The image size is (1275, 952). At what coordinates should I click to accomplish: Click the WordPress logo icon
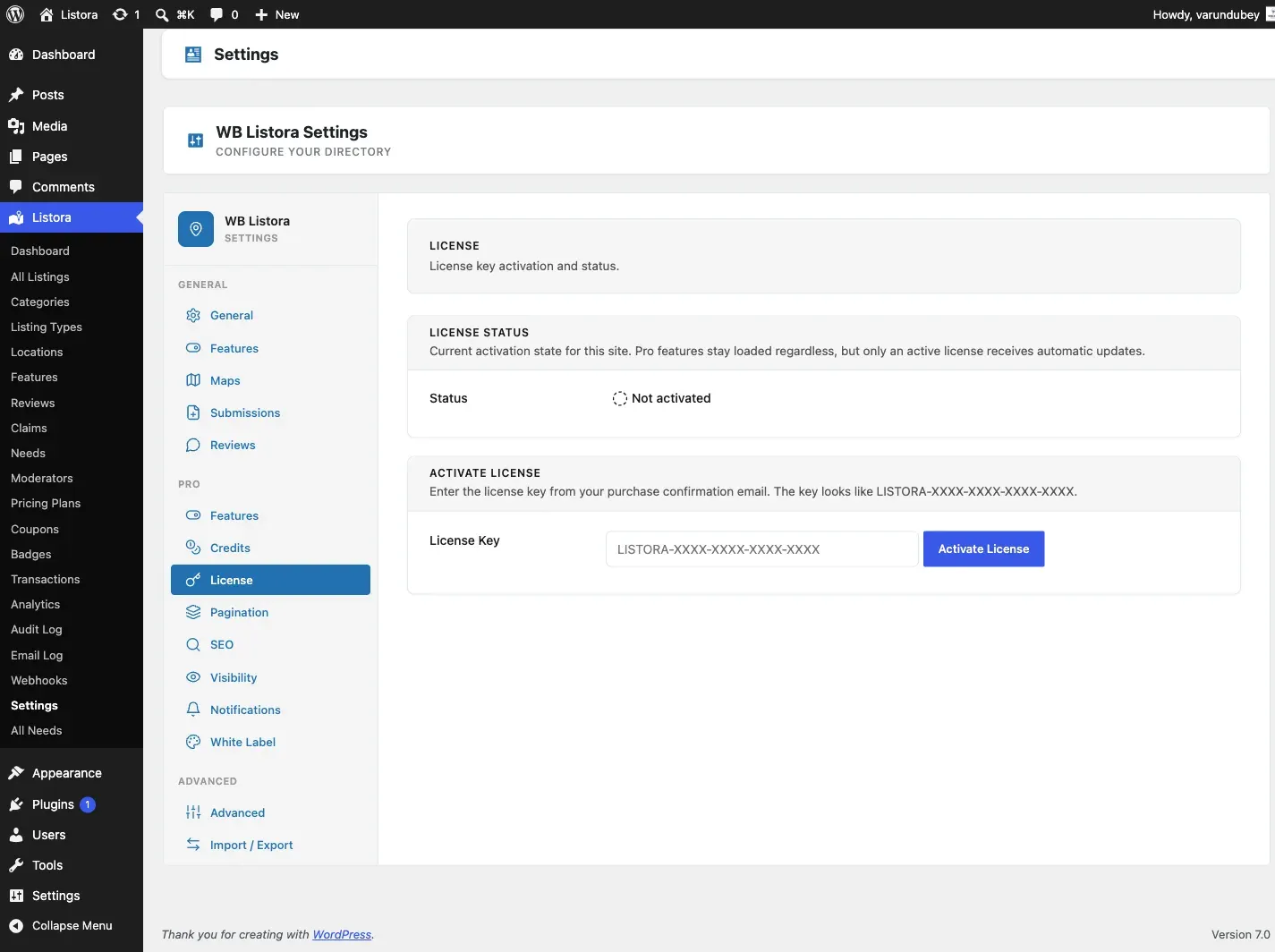(15, 14)
